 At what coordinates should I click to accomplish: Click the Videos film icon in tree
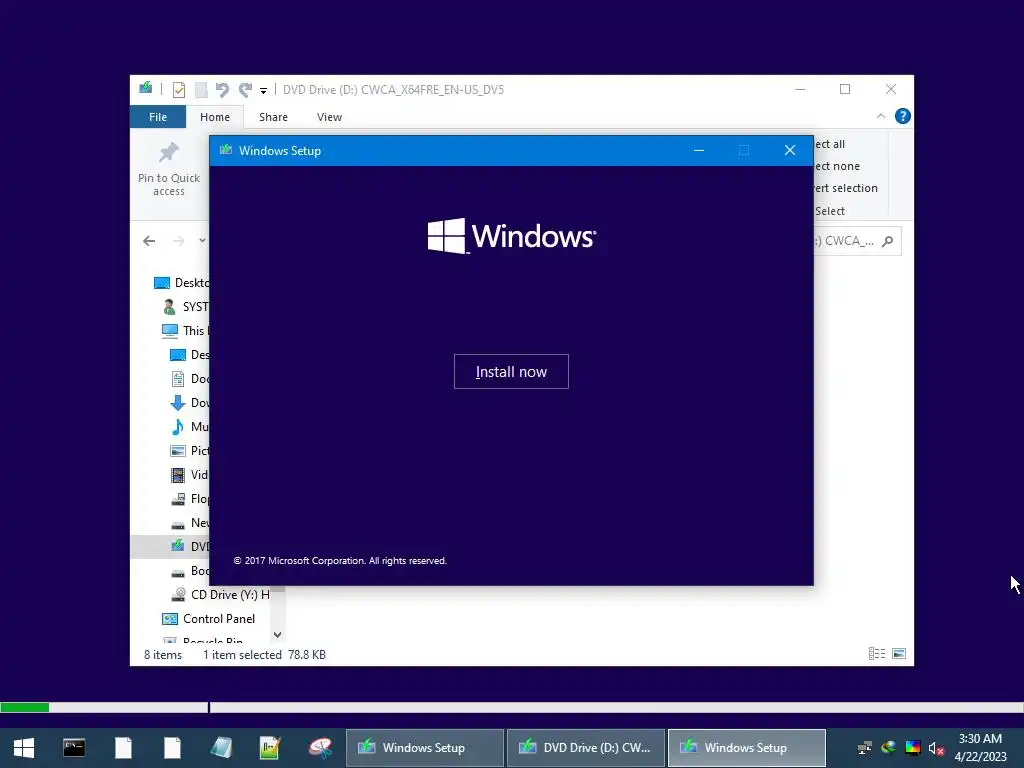point(178,475)
